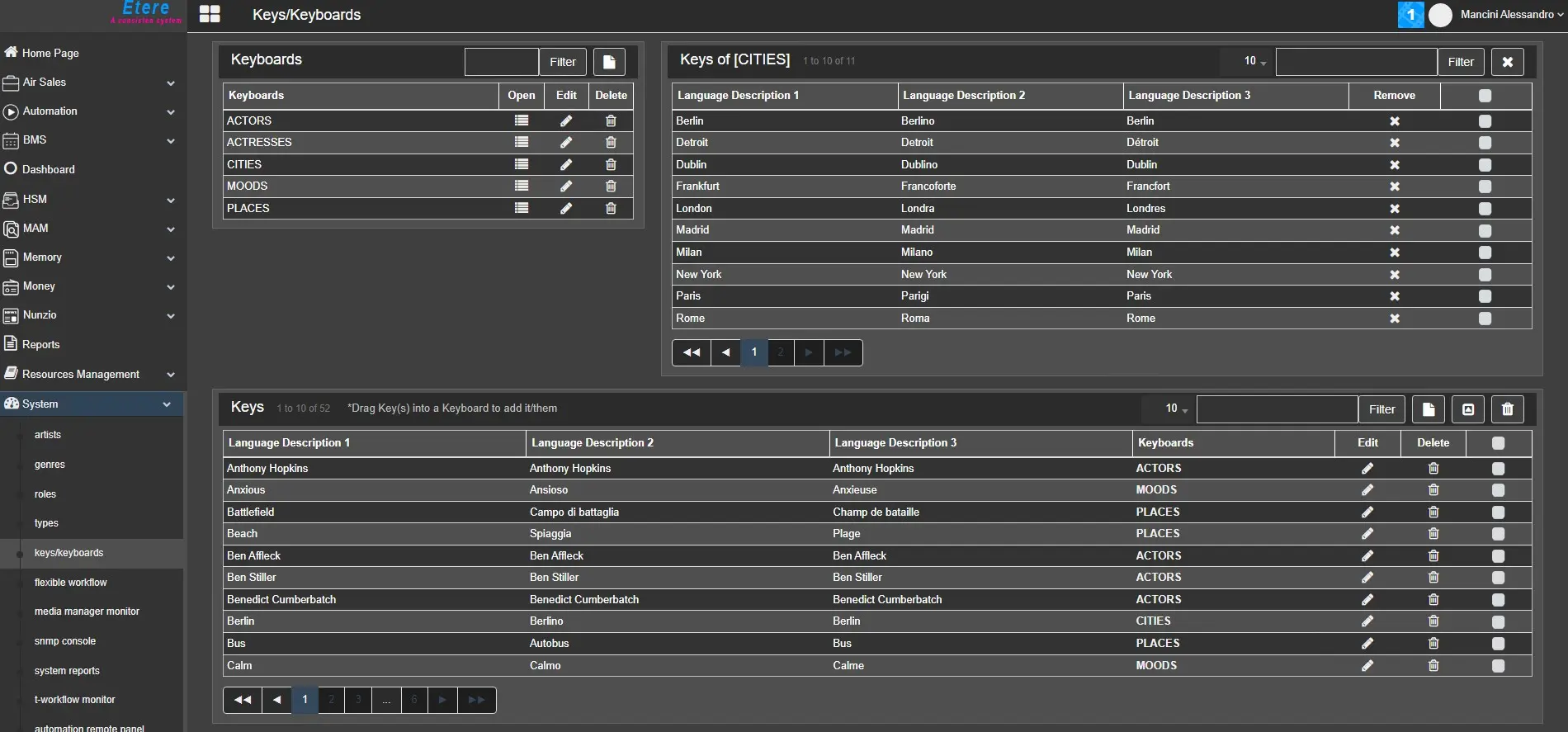Viewport: 1568px width, 732px height.
Task: Click the notification badge icon
Action: click(x=1410, y=15)
